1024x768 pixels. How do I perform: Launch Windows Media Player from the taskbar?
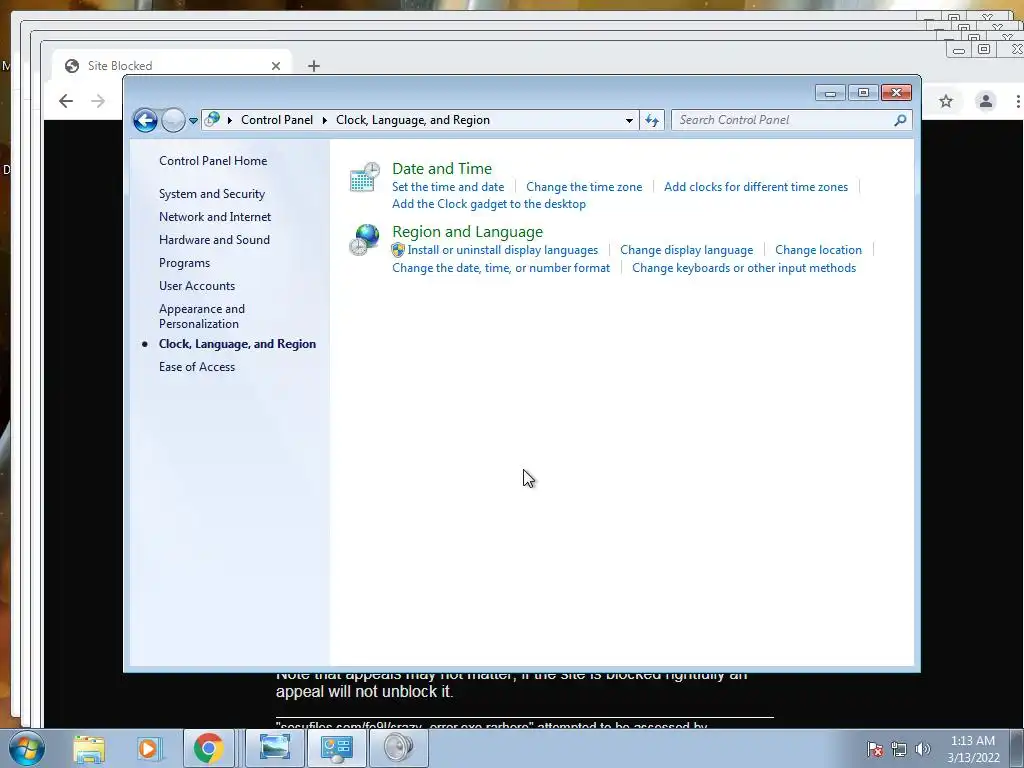pos(148,748)
